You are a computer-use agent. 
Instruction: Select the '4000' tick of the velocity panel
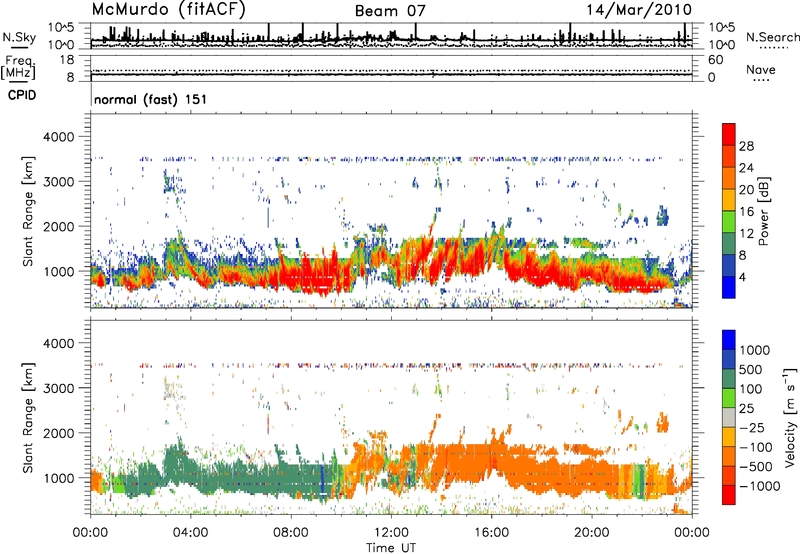(59, 343)
